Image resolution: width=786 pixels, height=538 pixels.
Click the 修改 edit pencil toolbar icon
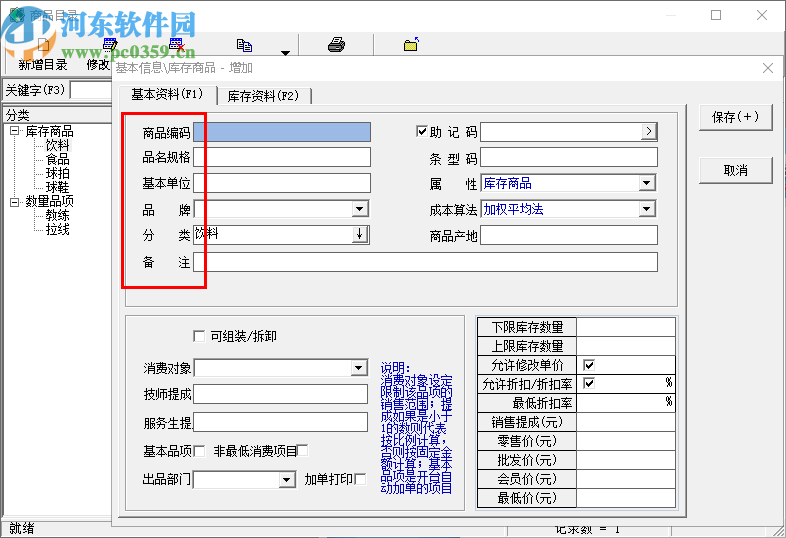tap(110, 45)
